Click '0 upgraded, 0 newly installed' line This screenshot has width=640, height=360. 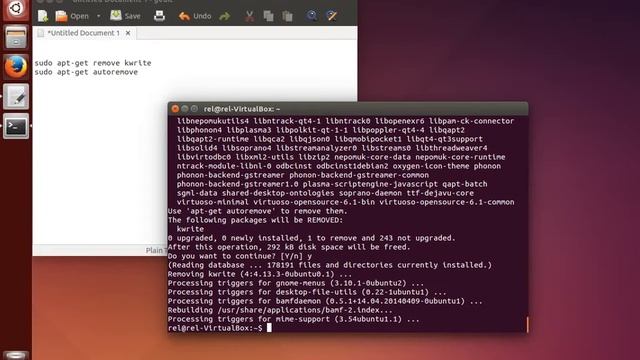tap(312, 238)
